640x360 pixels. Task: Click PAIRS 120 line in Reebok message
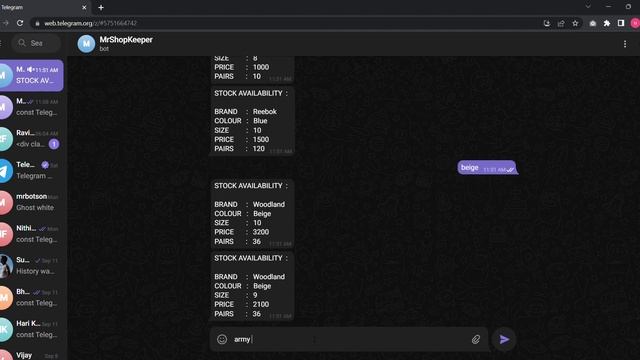pos(240,149)
